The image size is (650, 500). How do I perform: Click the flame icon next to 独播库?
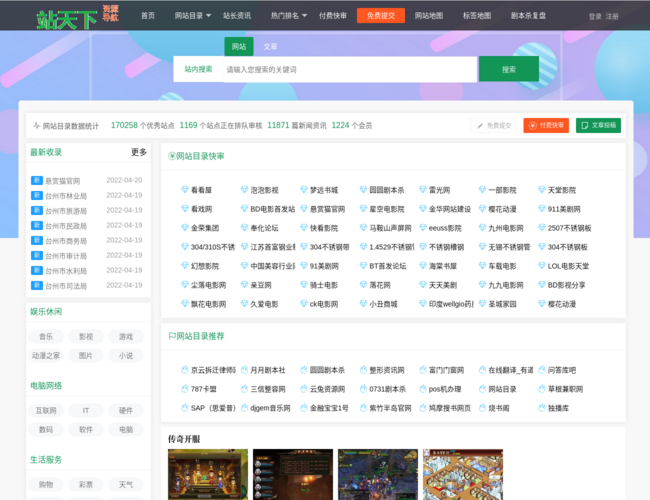542,408
